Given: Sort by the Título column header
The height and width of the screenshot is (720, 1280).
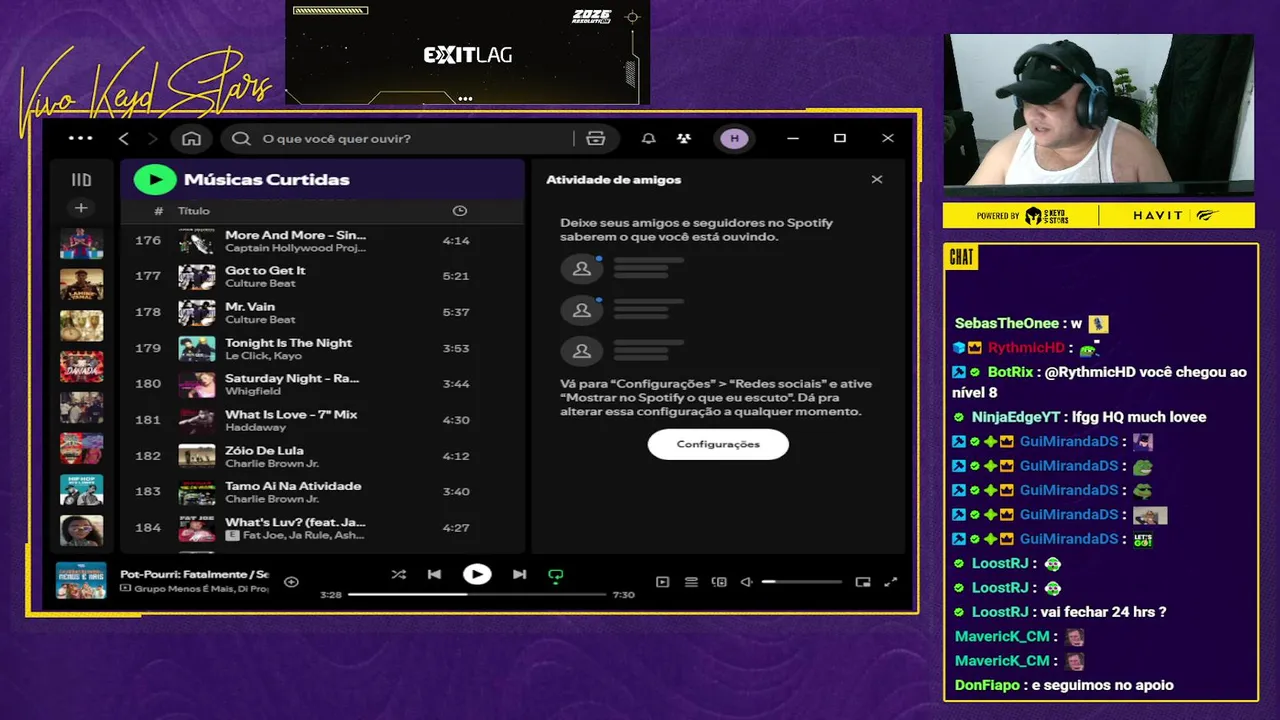Looking at the screenshot, I should point(194,211).
